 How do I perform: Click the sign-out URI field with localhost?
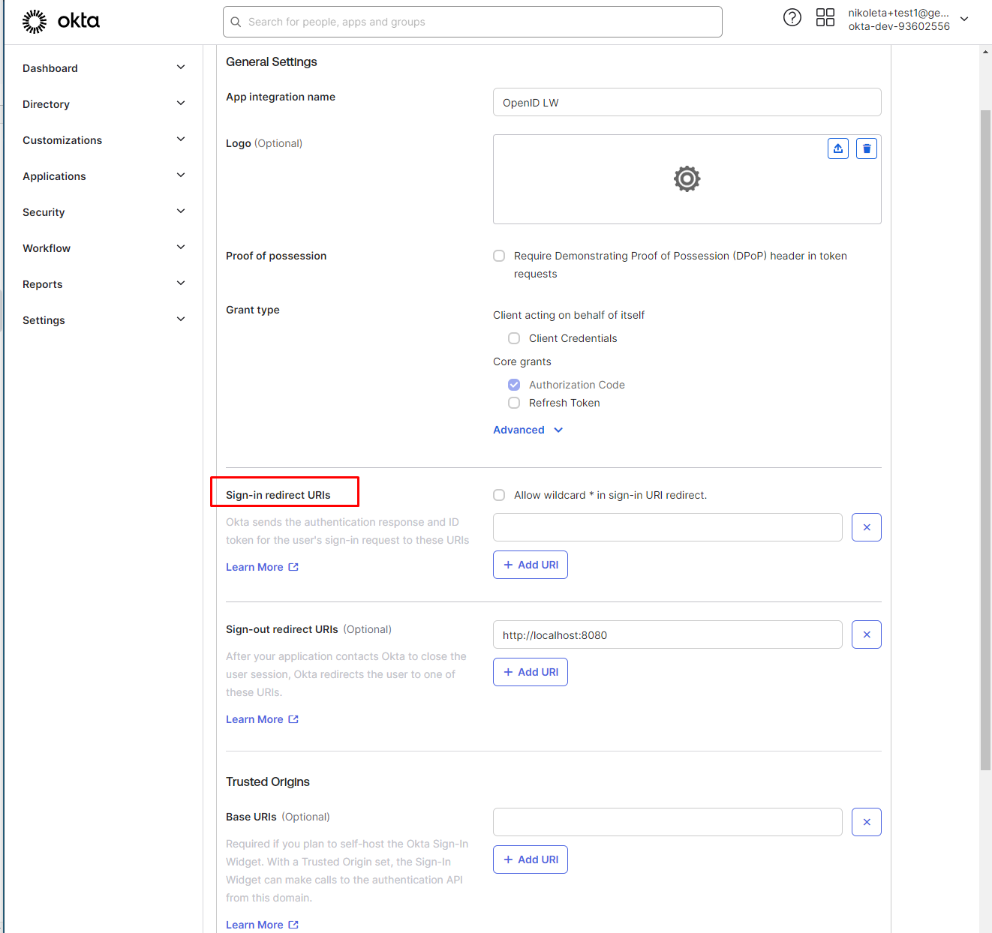coord(667,634)
